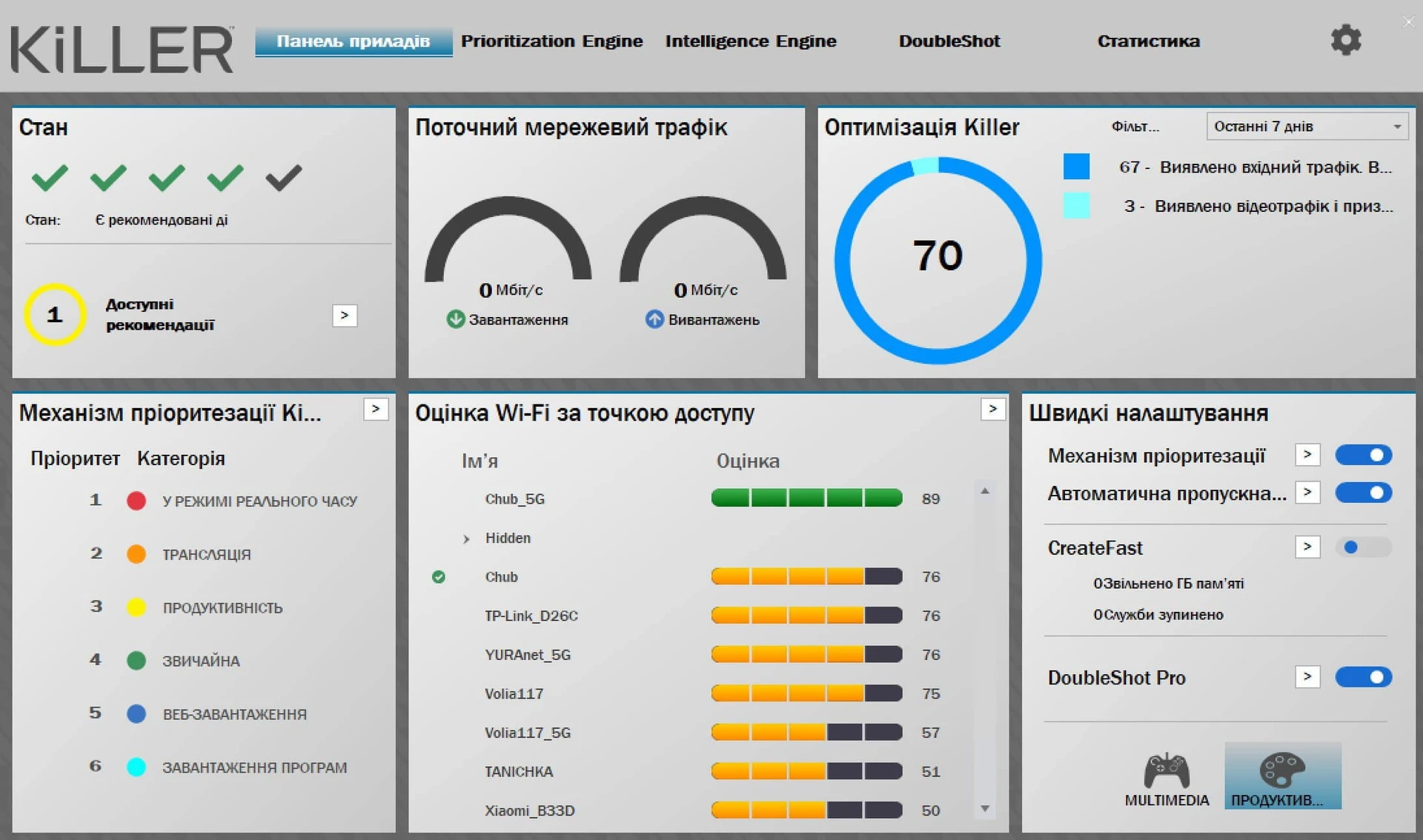Viewport: 1423px width, 840px height.
Task: Click the download speed gauge
Action: point(508,239)
